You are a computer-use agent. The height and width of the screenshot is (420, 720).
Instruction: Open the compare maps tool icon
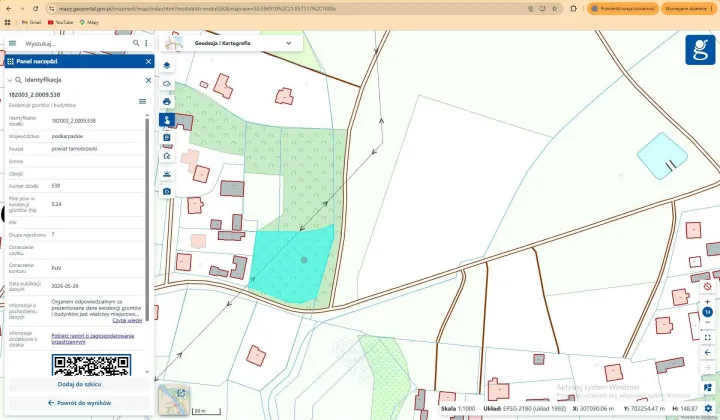pyautogui.click(x=707, y=388)
